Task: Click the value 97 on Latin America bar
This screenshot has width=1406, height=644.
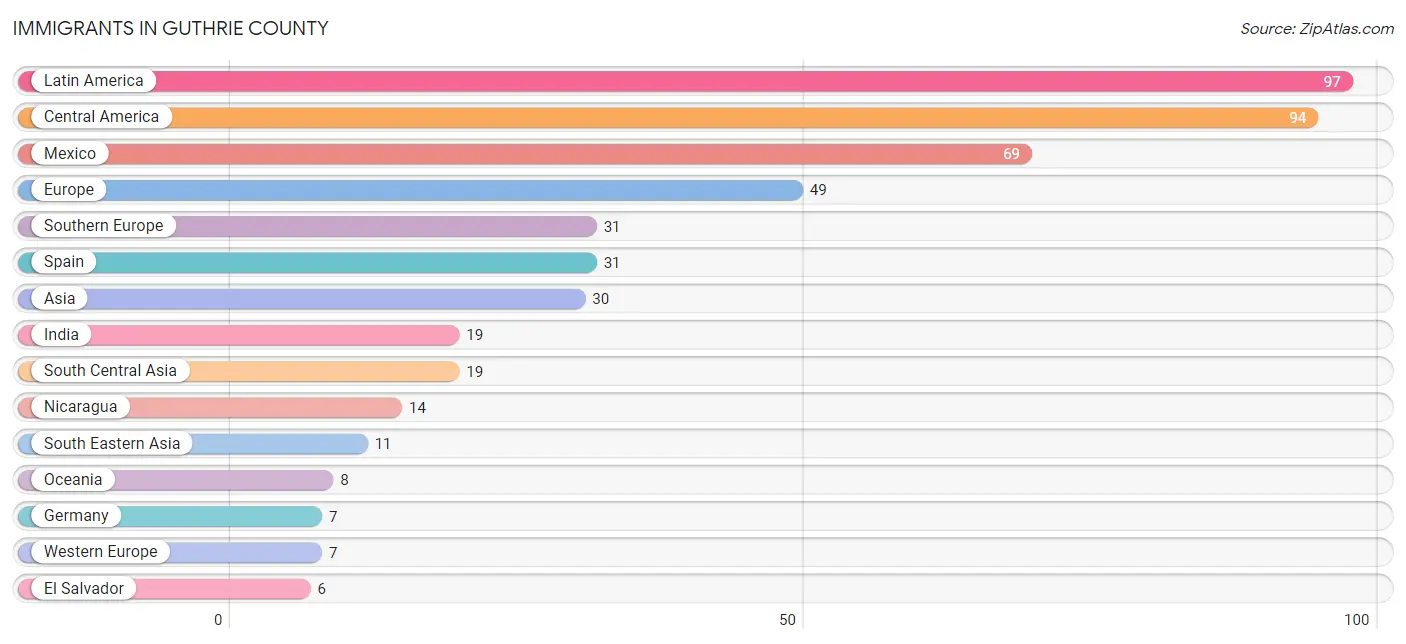Action: (x=1331, y=82)
